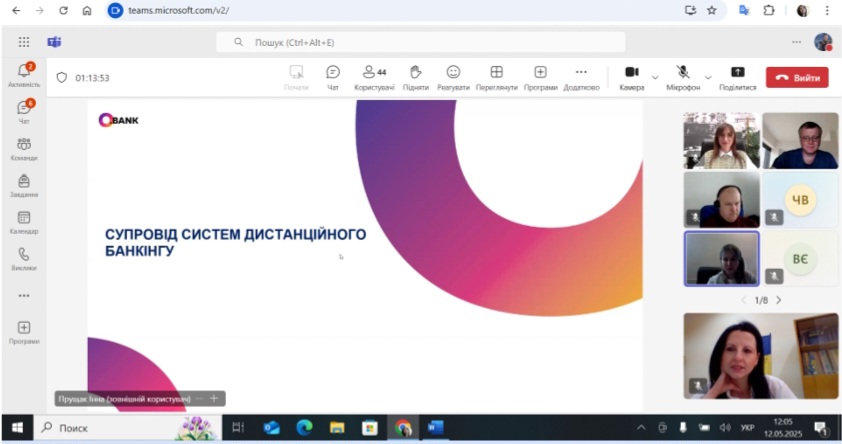Open the Переглянути view options
842x444 pixels.
496,76
